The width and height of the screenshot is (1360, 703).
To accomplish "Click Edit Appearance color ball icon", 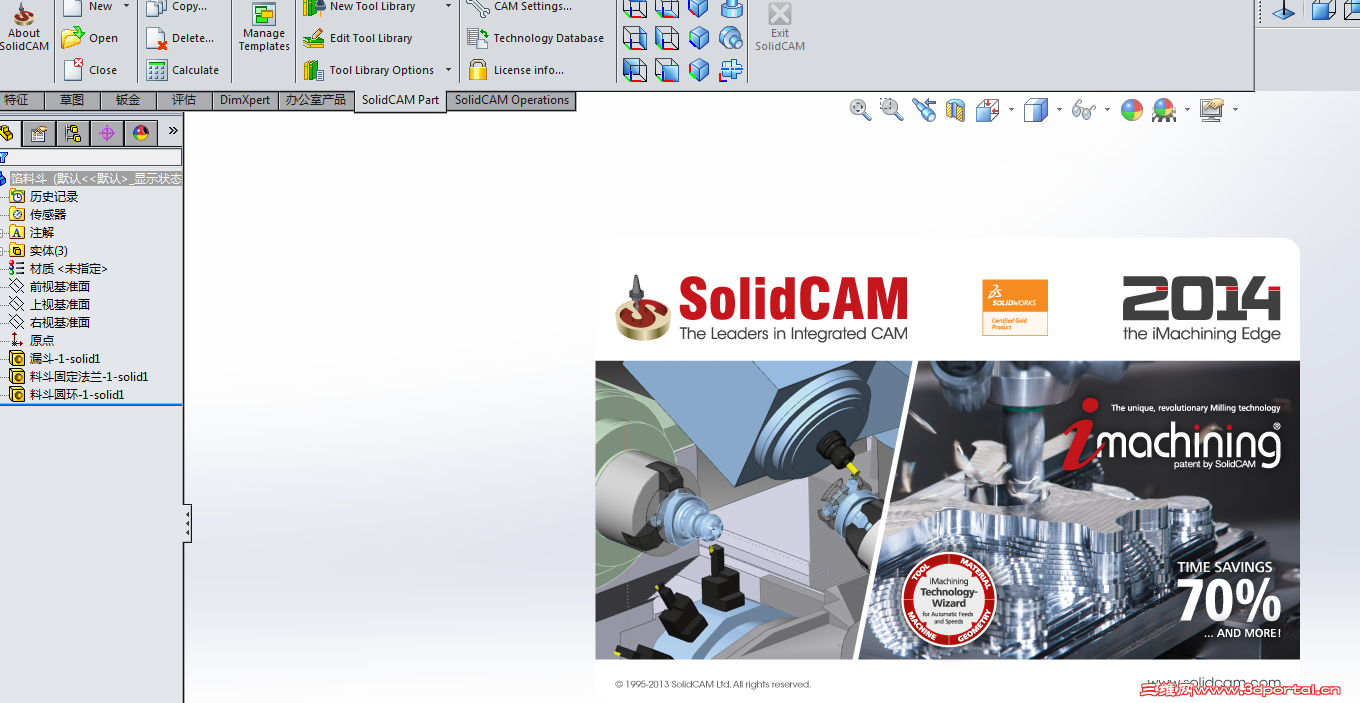I will pos(1132,110).
